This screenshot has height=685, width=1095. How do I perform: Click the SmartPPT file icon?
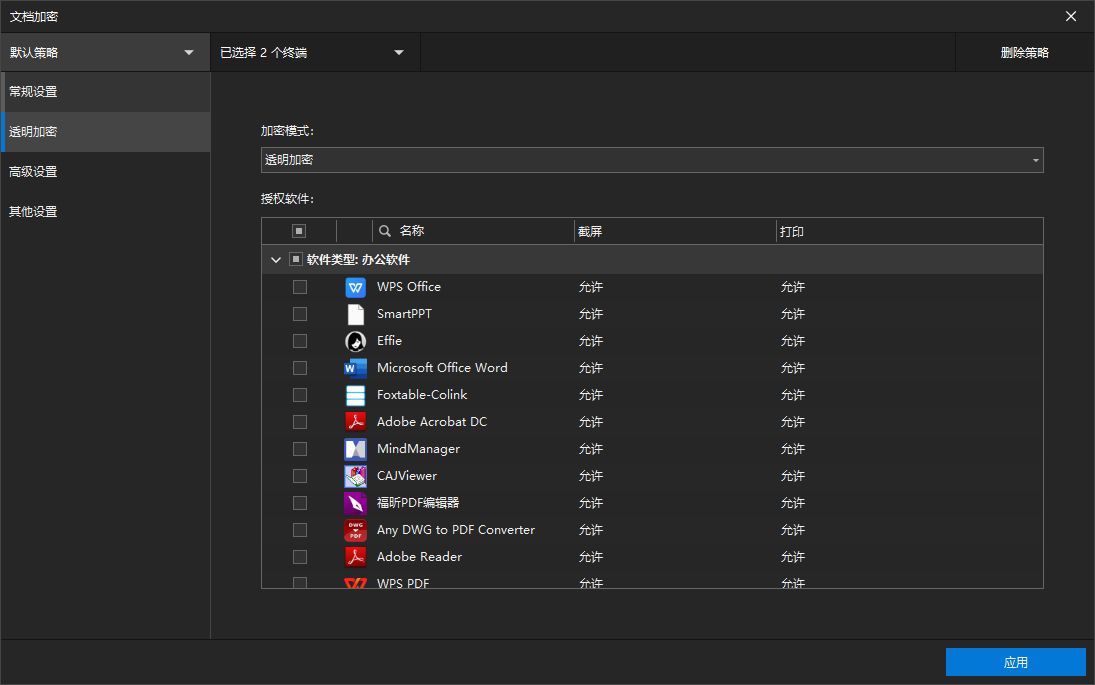(x=355, y=314)
